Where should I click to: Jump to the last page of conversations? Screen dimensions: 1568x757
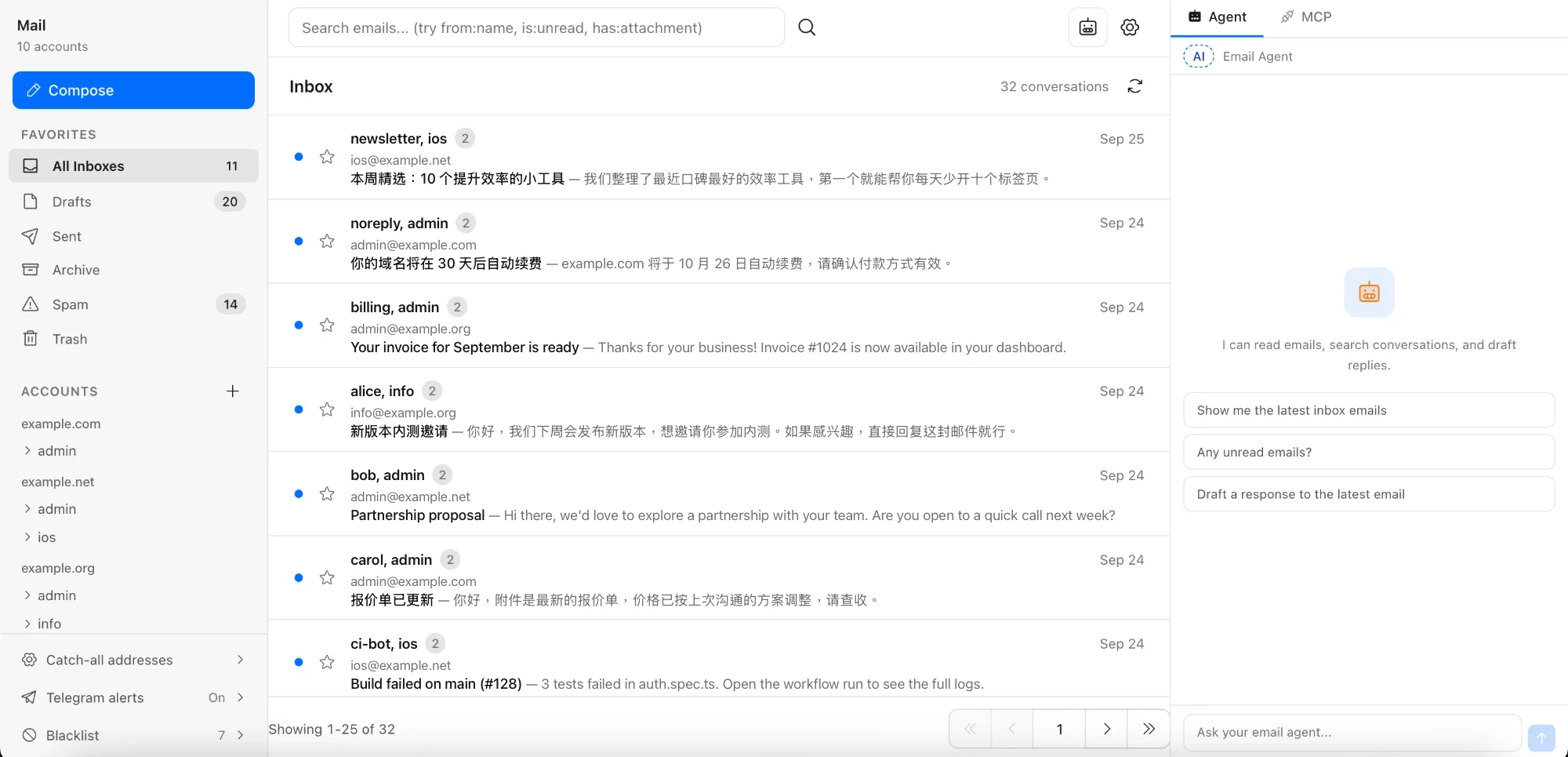pos(1149,729)
